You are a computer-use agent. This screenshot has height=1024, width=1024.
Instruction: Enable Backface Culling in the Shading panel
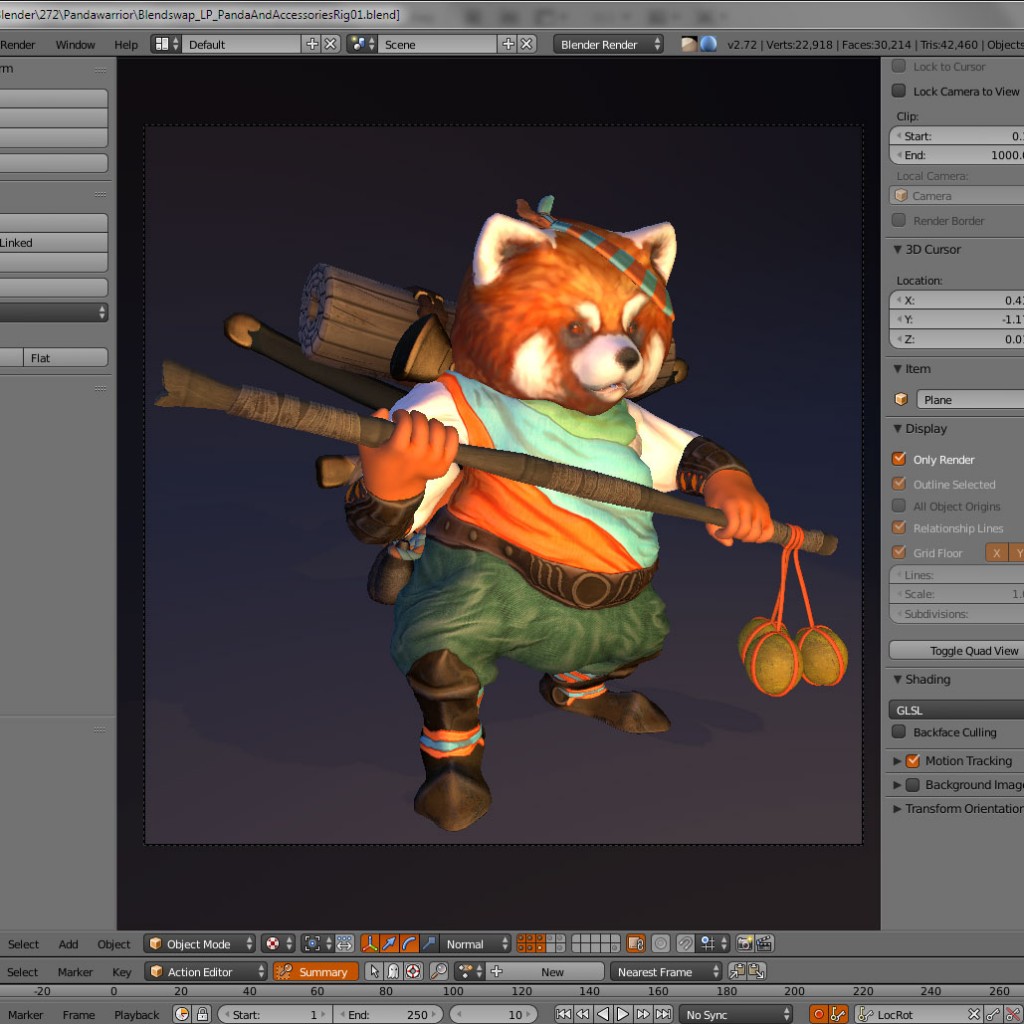[x=897, y=732]
